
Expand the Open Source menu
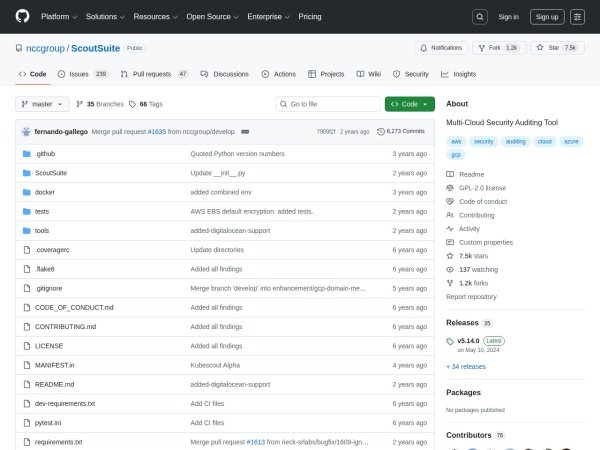(212, 17)
